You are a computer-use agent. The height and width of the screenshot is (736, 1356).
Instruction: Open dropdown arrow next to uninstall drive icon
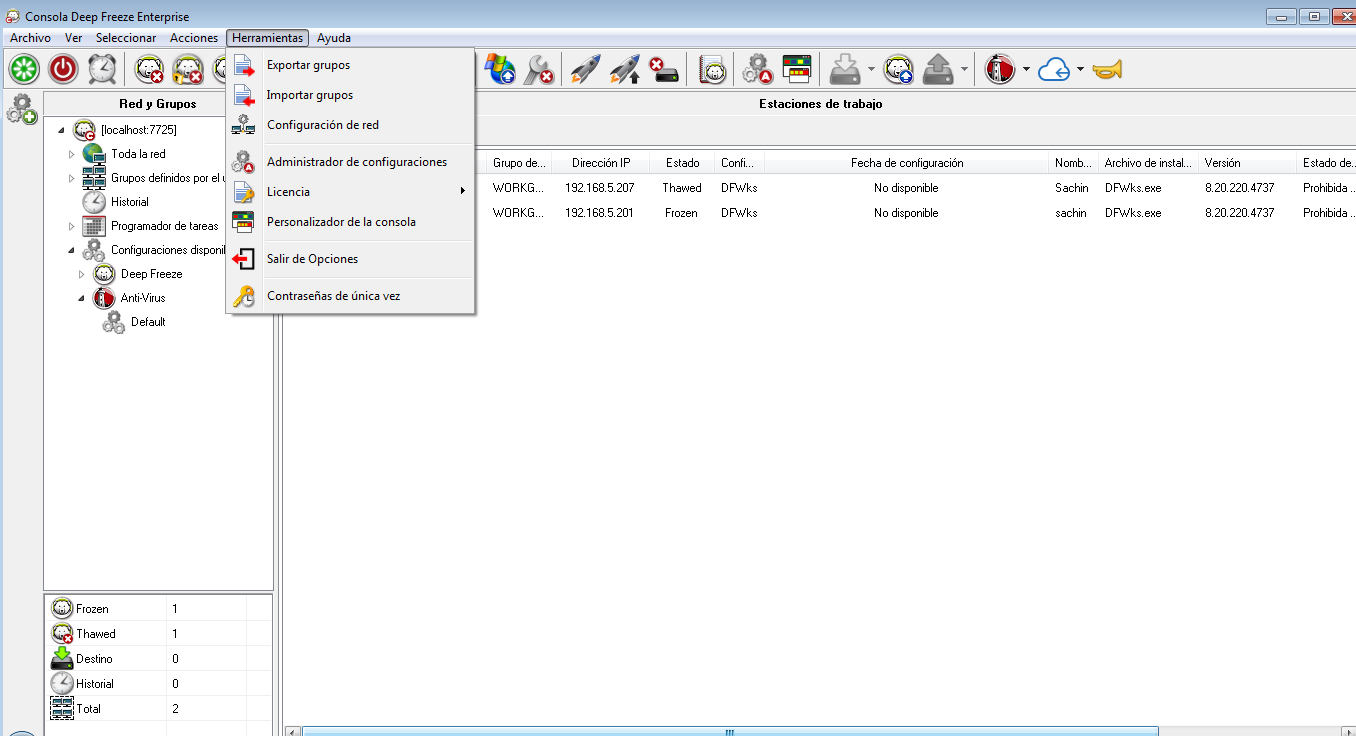pos(964,70)
